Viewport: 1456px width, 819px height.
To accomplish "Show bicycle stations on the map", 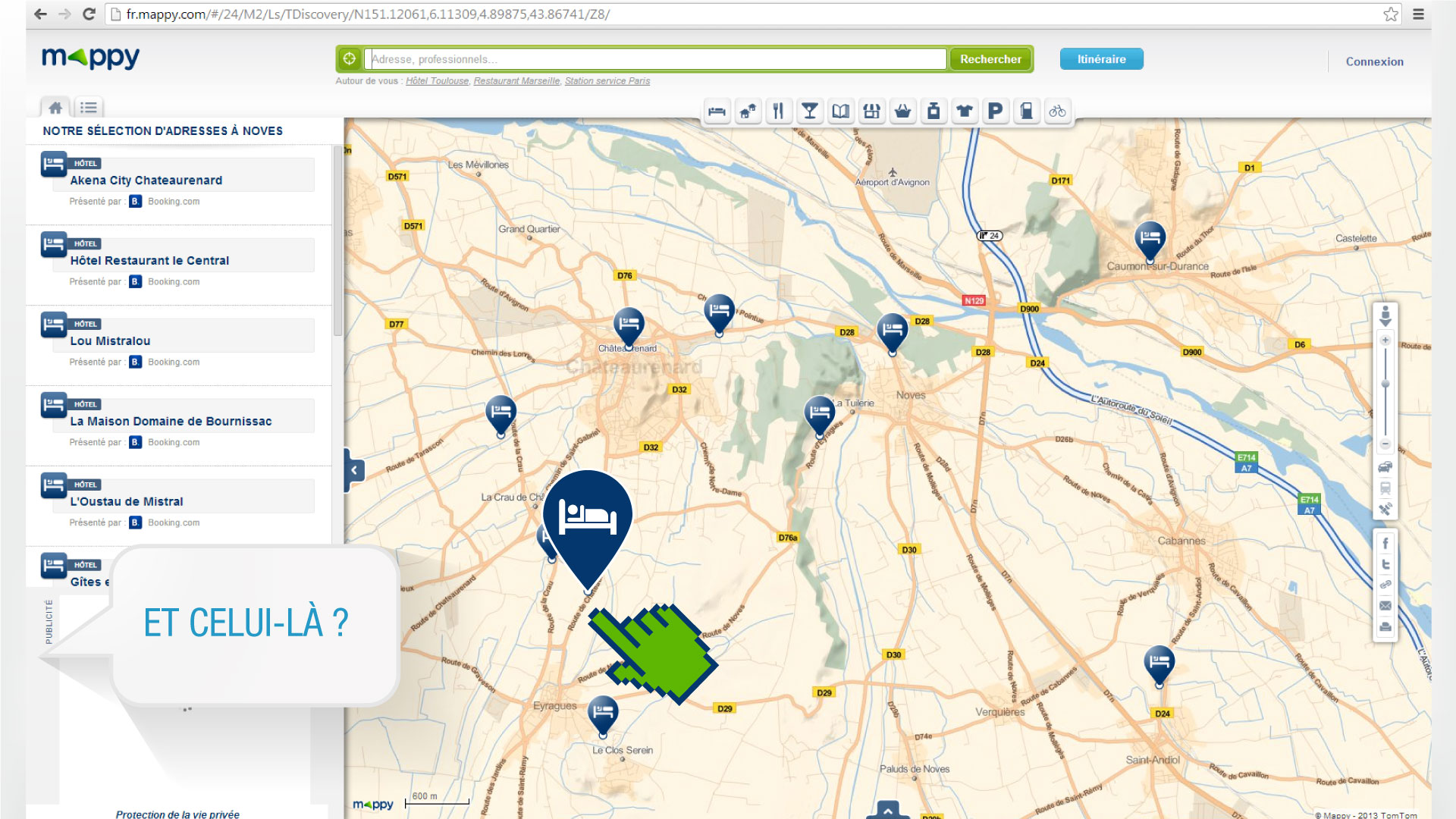I will tap(1057, 111).
